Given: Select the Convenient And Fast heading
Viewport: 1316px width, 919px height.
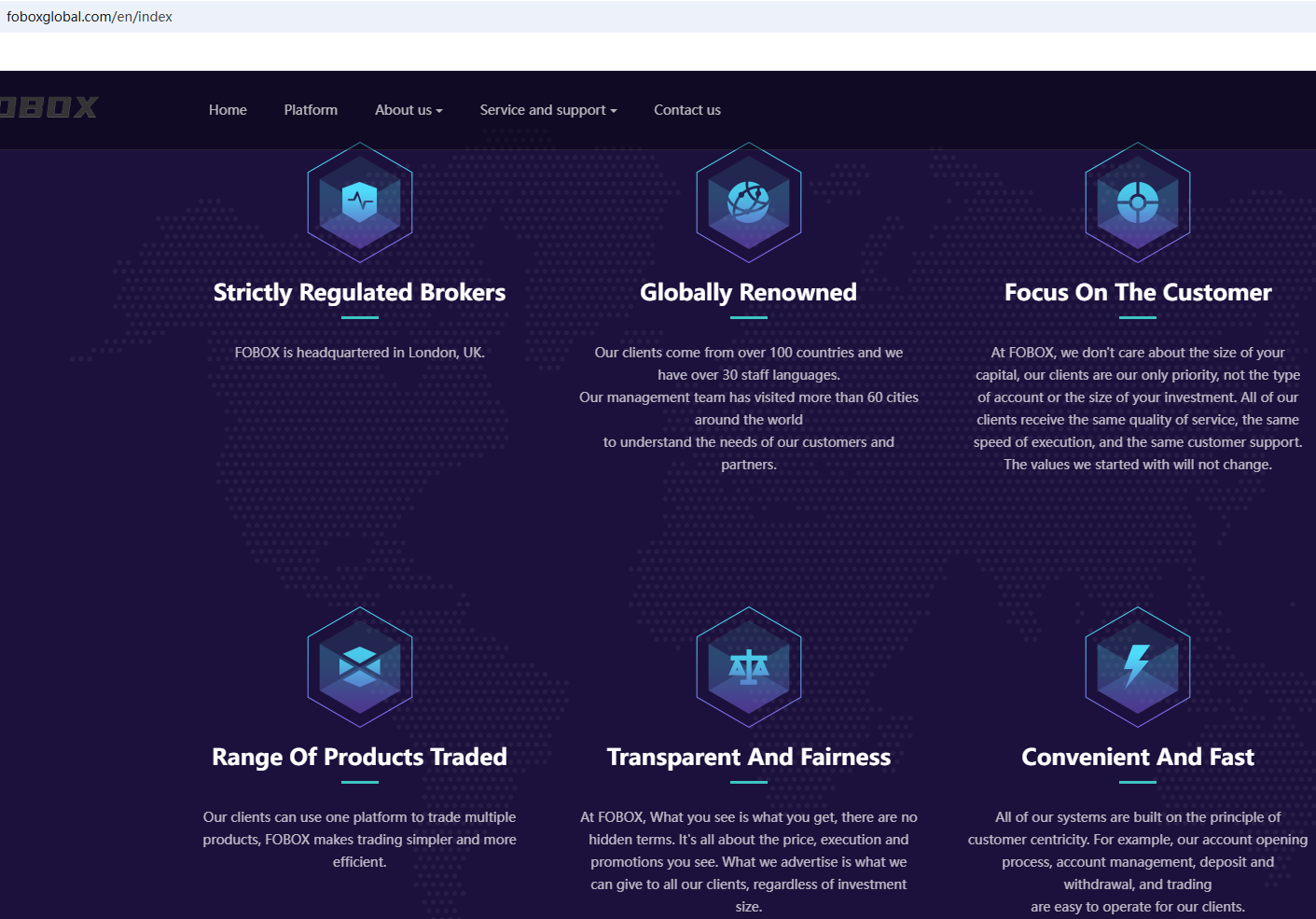Looking at the screenshot, I should pyautogui.click(x=1137, y=757).
